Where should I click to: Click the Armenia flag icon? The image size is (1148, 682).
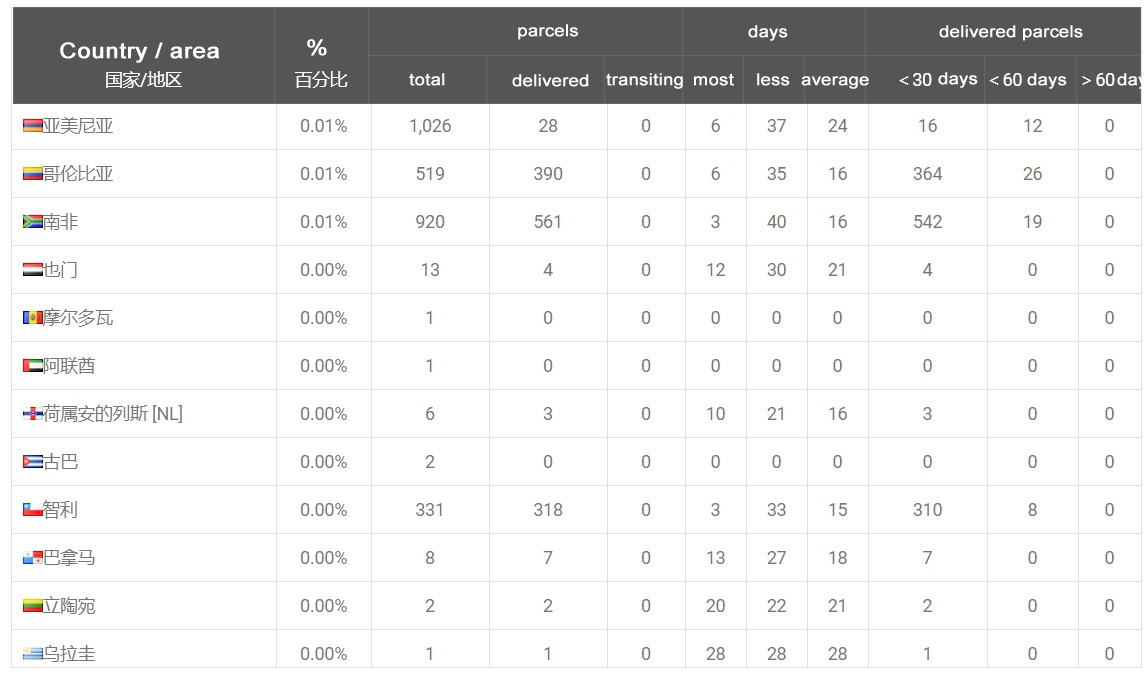(32, 126)
